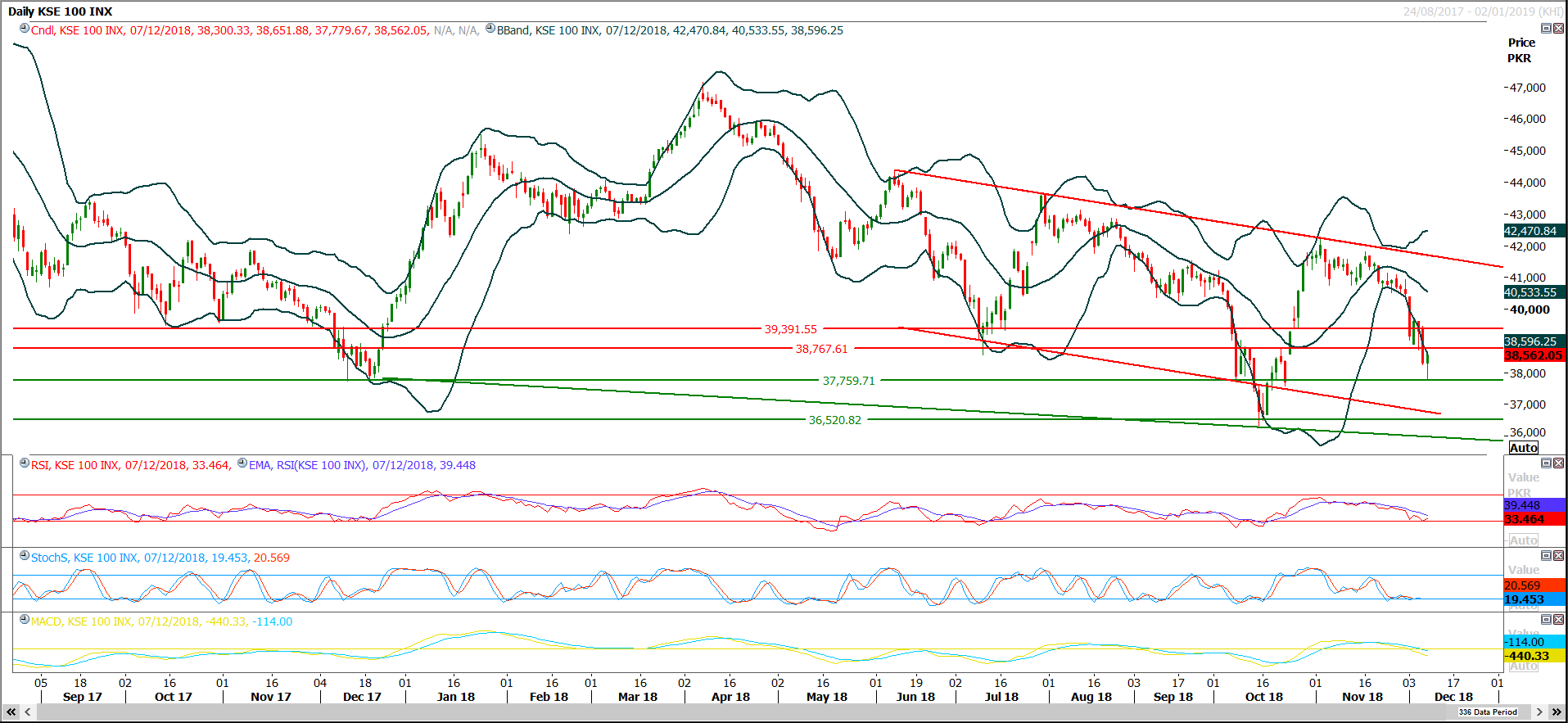Click the 45,000 price axis label
This screenshot has height=723, width=1568.
click(1528, 151)
